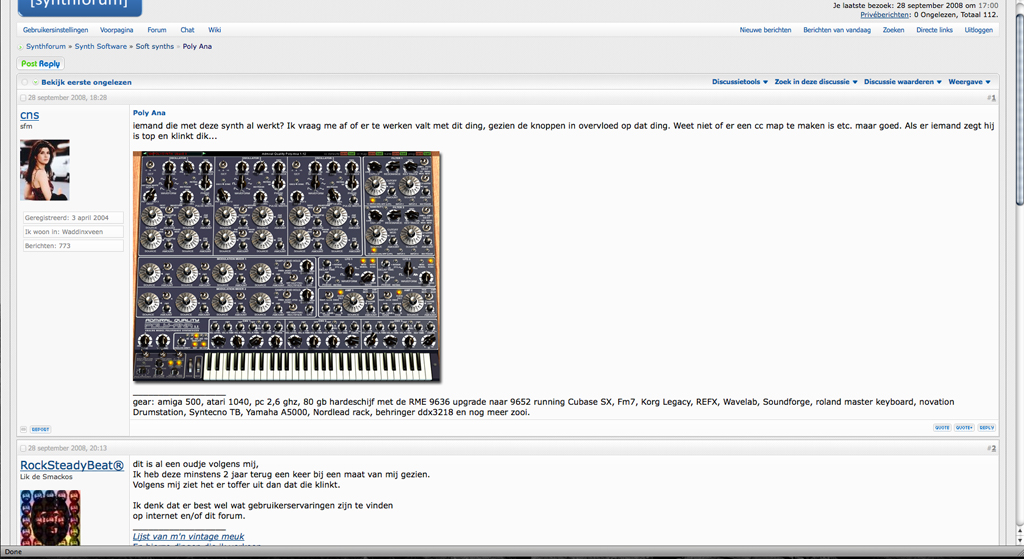The width and height of the screenshot is (1024, 559).
Task: Open Berichten van vandaag
Action: pyautogui.click(x=837, y=30)
